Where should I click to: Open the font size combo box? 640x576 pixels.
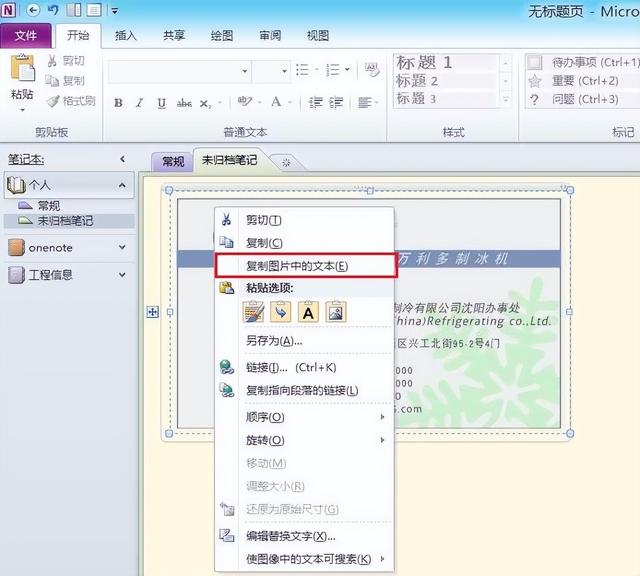point(271,71)
